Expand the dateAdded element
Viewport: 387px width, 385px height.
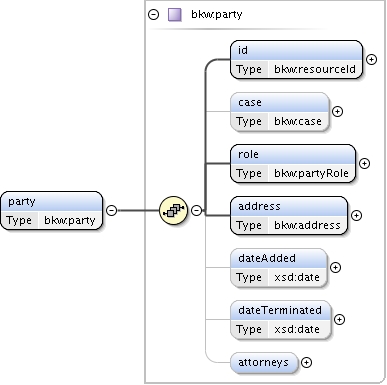click(335, 267)
